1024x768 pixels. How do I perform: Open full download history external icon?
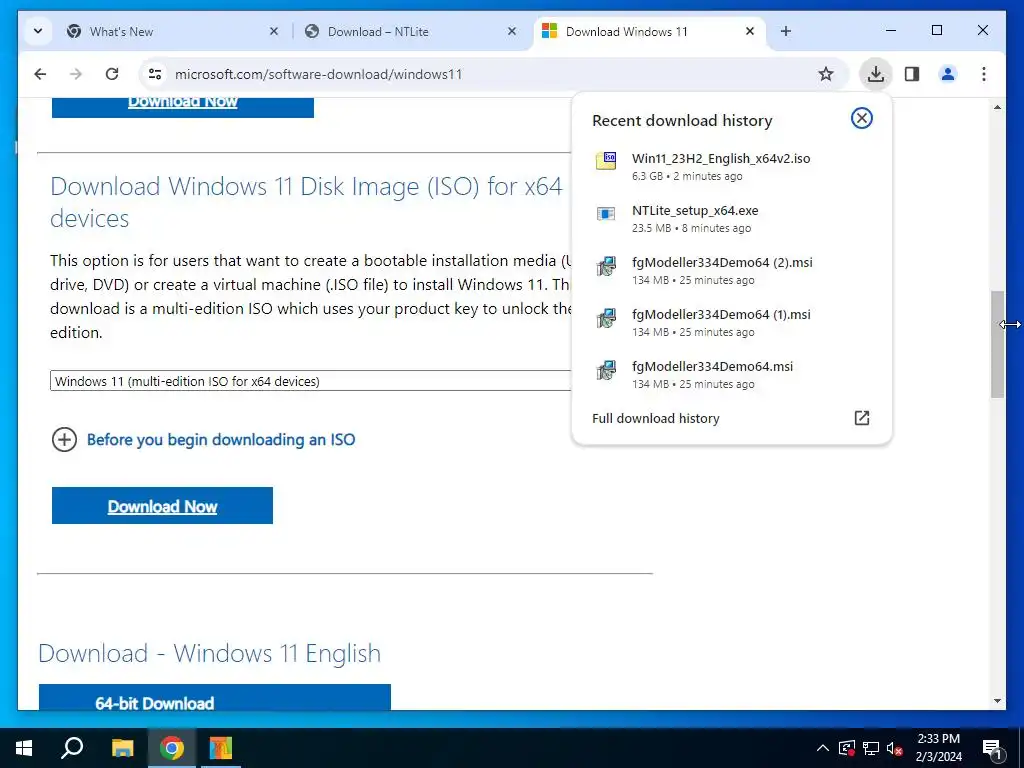point(861,418)
